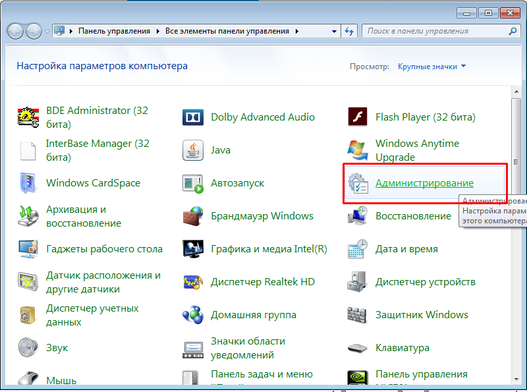Viewport: 527px width, 392px height.
Task: Open the NVIDIA control panel icon
Action: [x=357, y=378]
